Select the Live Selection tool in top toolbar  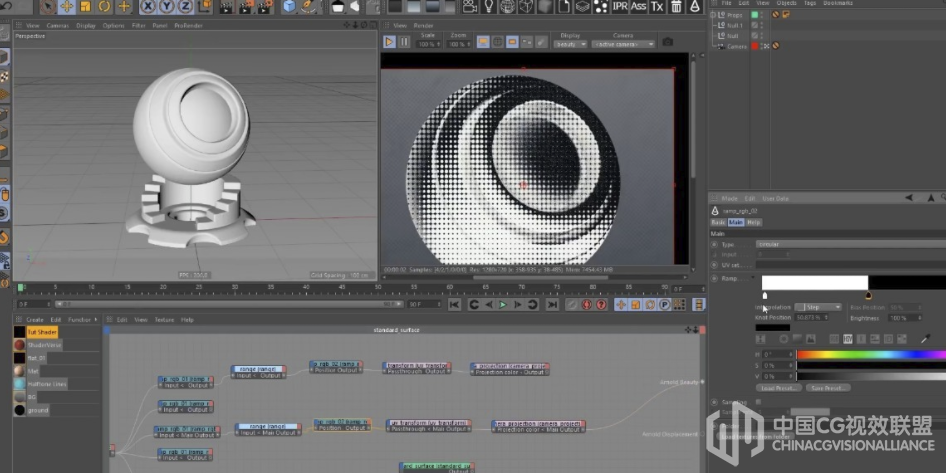48,7
